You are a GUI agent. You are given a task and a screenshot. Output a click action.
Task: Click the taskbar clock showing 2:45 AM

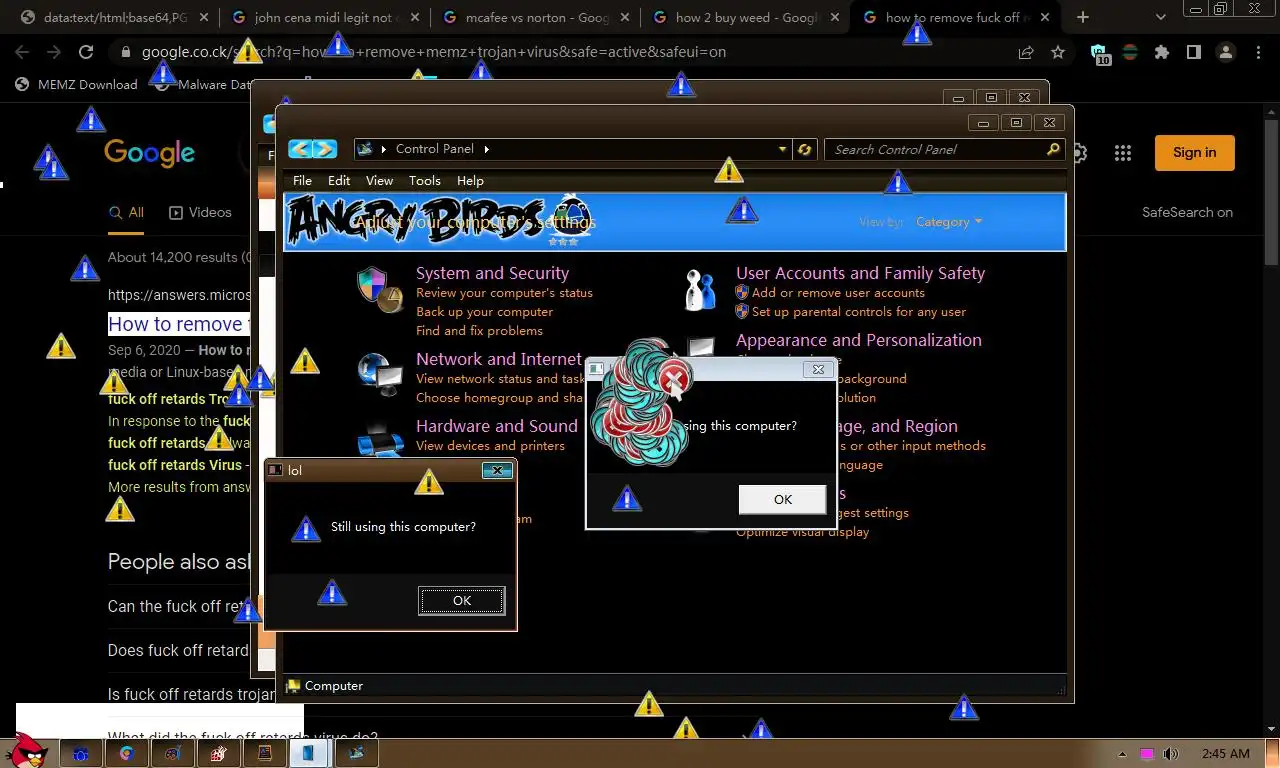[x=1225, y=753]
